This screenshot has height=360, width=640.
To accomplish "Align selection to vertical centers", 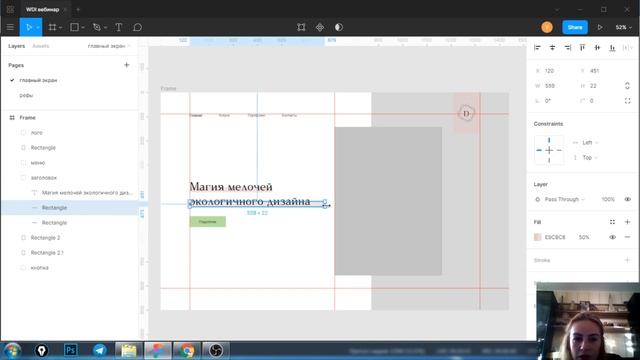I will 597,48.
